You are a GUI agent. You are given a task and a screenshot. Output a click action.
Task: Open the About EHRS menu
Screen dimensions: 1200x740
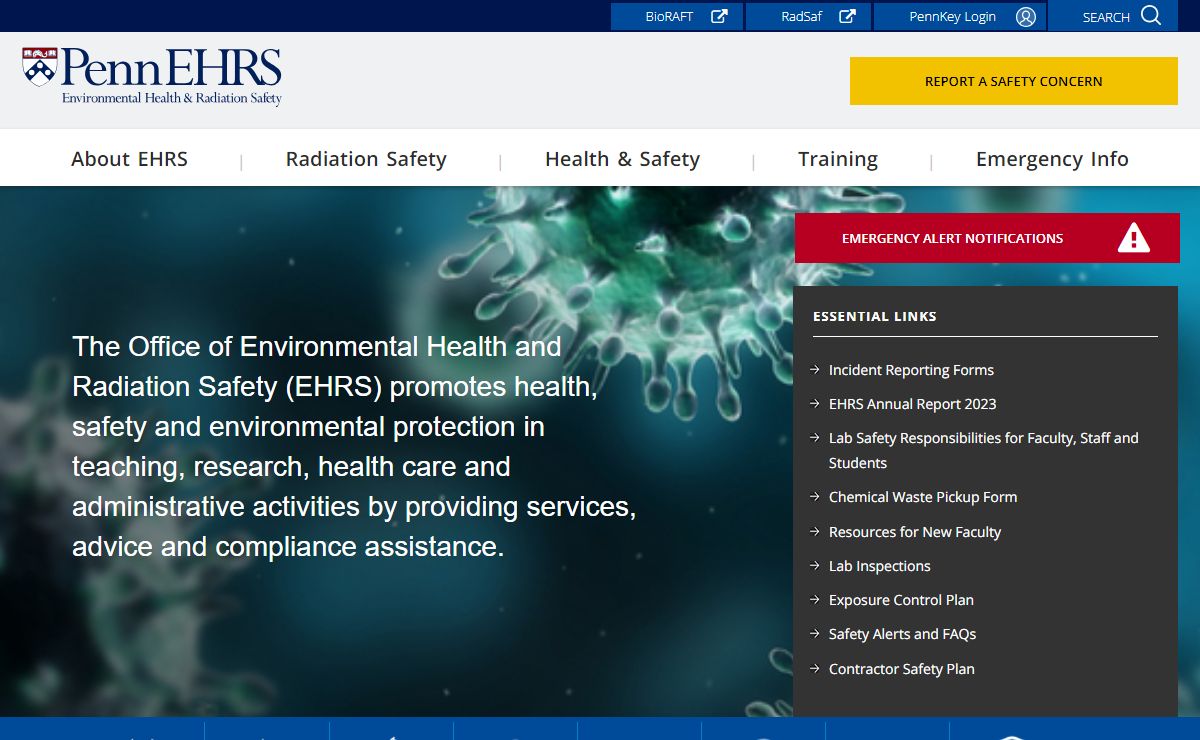point(129,159)
